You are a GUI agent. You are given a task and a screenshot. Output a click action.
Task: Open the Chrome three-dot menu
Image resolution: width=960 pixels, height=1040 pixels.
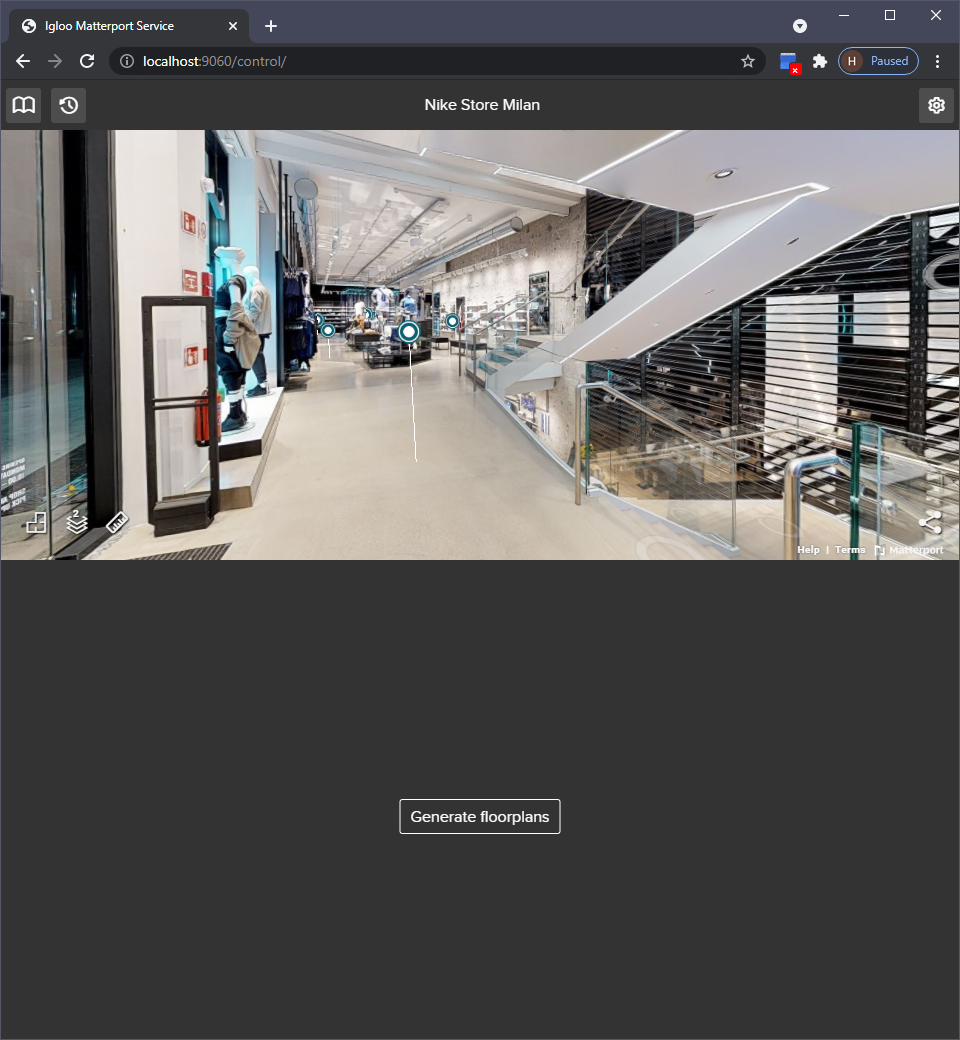point(937,61)
